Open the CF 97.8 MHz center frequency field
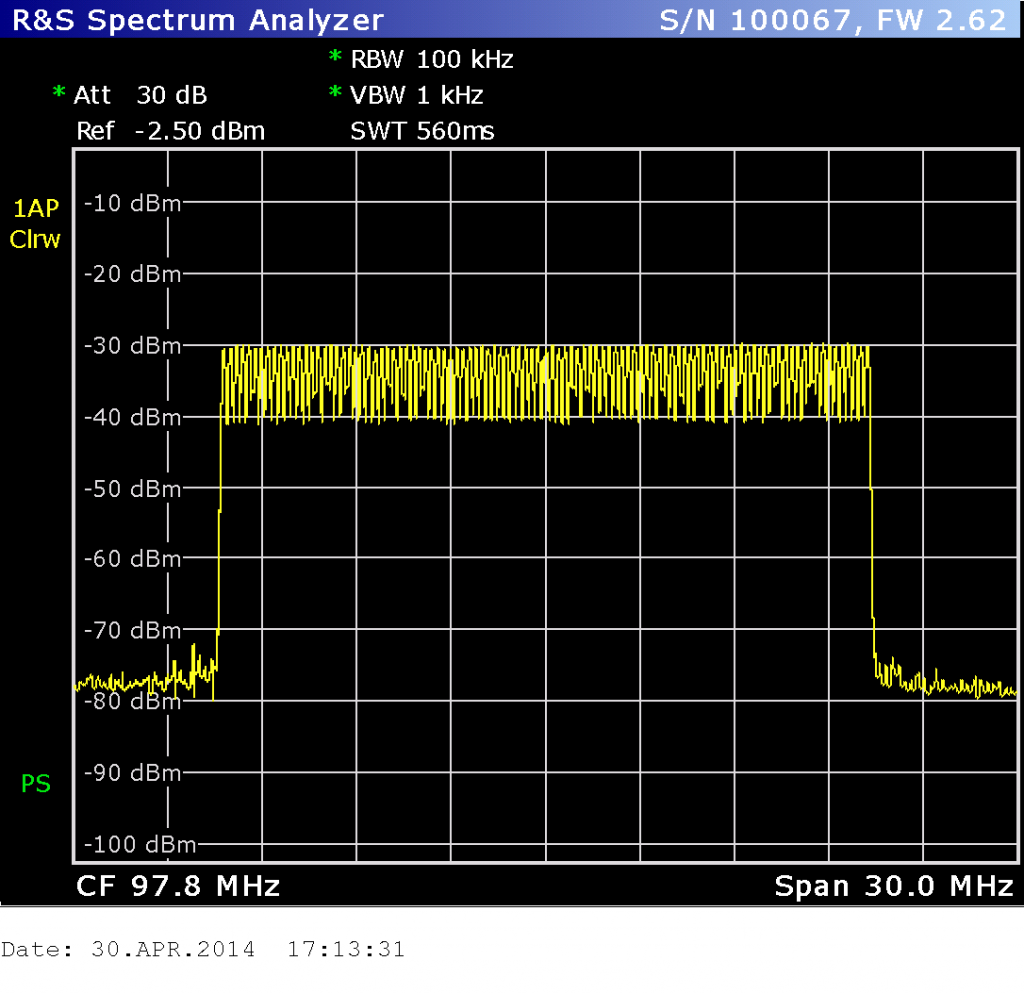Image resolution: width=1024 pixels, height=994 pixels. coord(177,885)
